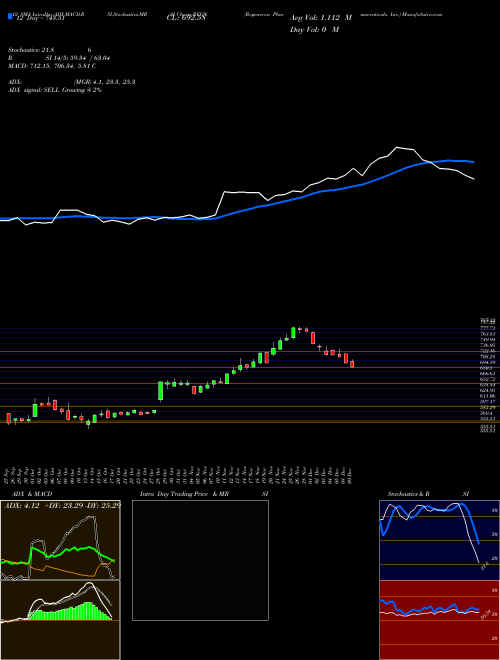Click the last red candlestick on 09 Dec
This screenshot has width=500, height=660.
point(352,364)
